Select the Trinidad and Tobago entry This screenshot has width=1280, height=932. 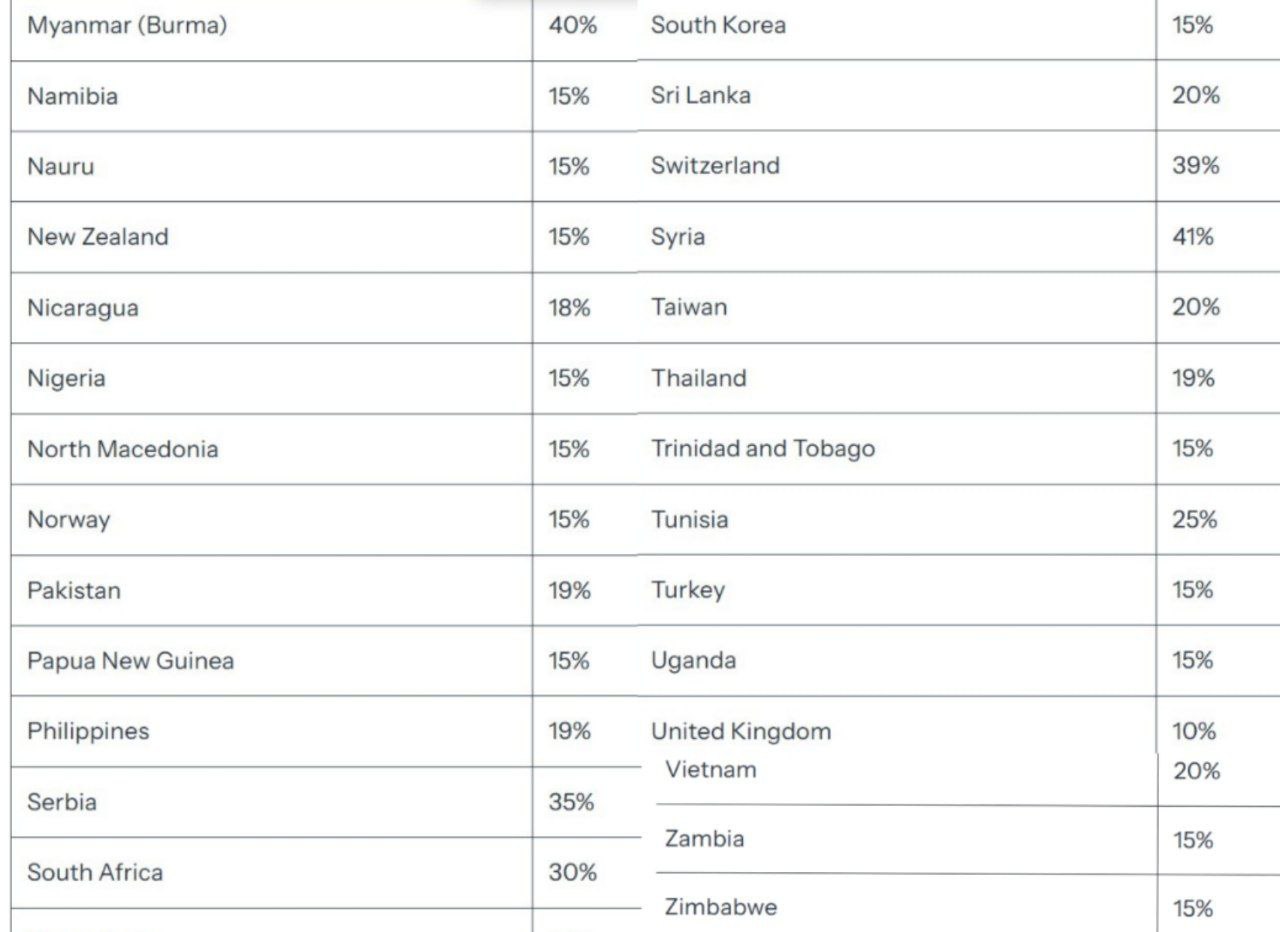(x=763, y=449)
